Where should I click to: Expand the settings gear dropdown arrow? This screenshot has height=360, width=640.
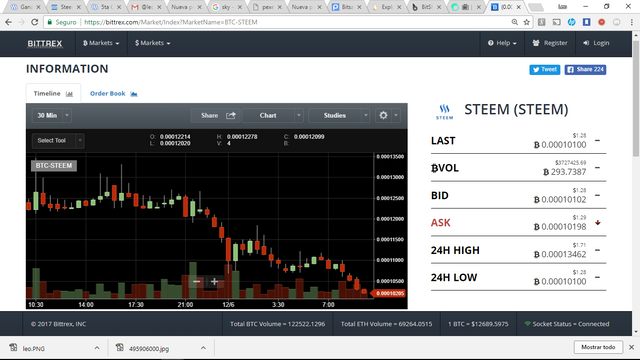(x=396, y=116)
